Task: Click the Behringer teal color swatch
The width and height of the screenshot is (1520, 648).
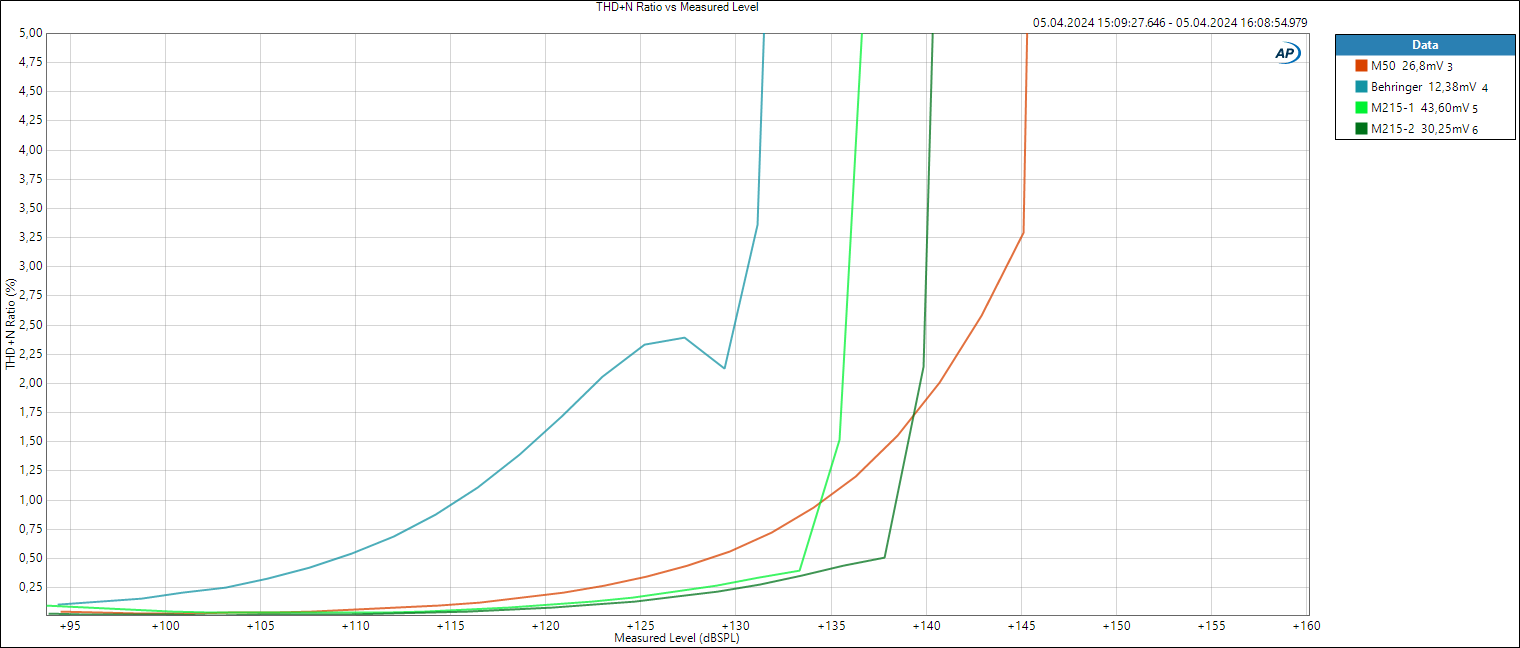Action: (1361, 87)
